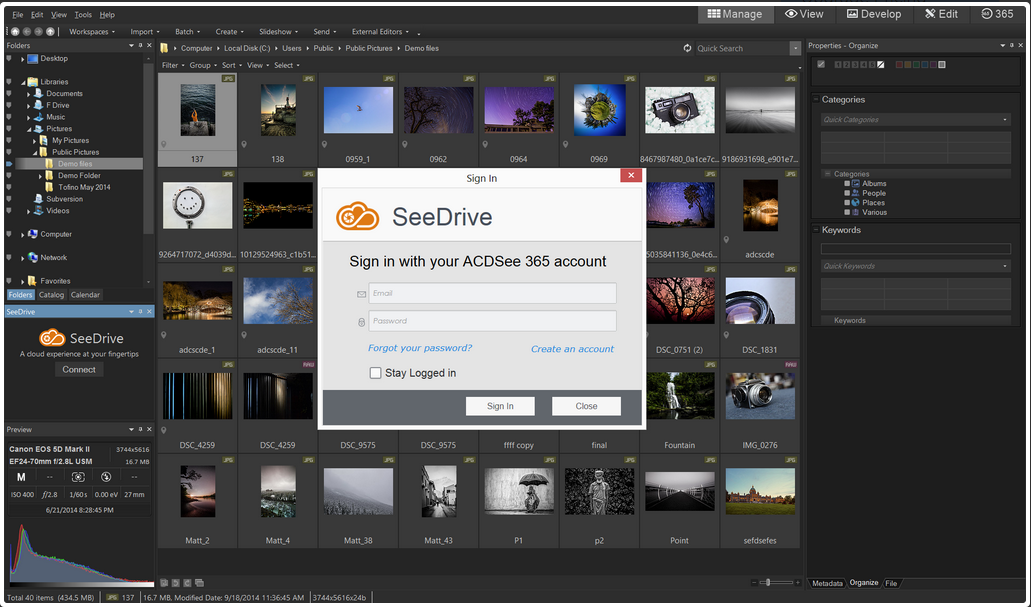Switch to the Catalog tab
The image size is (1031, 607).
pyautogui.click(x=51, y=295)
